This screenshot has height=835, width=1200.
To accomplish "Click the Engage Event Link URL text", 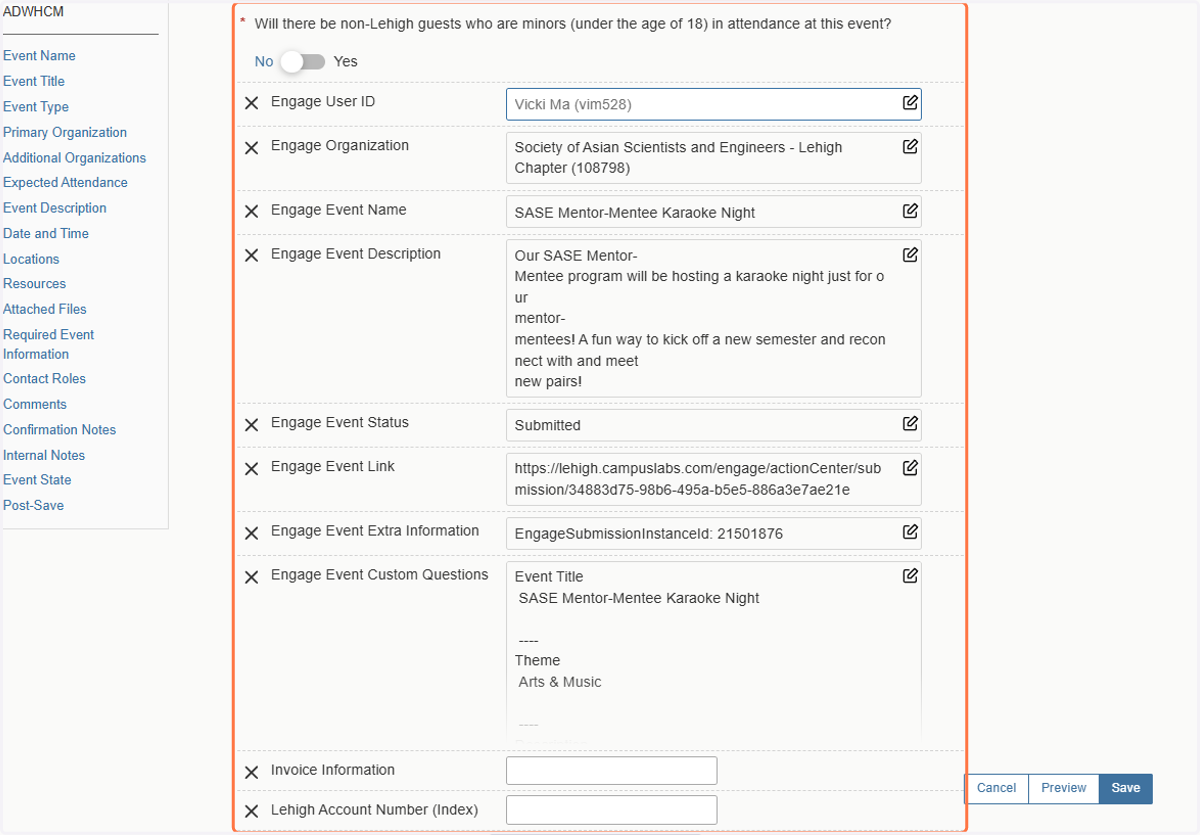I will tap(698, 479).
